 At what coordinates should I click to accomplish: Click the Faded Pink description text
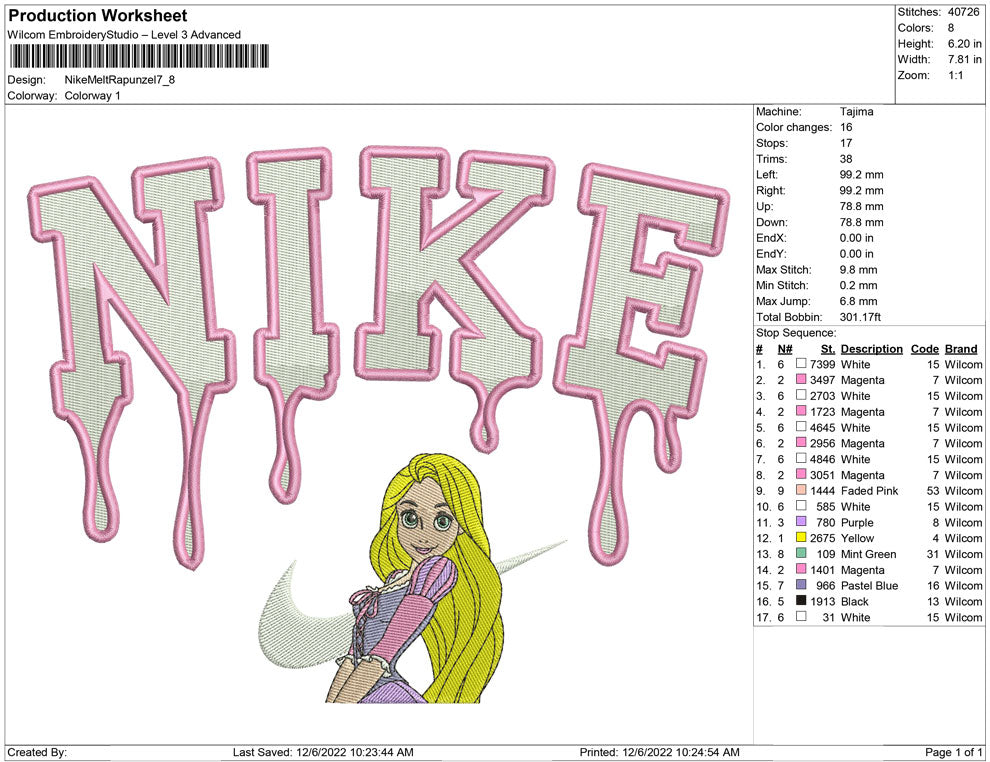pyautogui.click(x=869, y=491)
